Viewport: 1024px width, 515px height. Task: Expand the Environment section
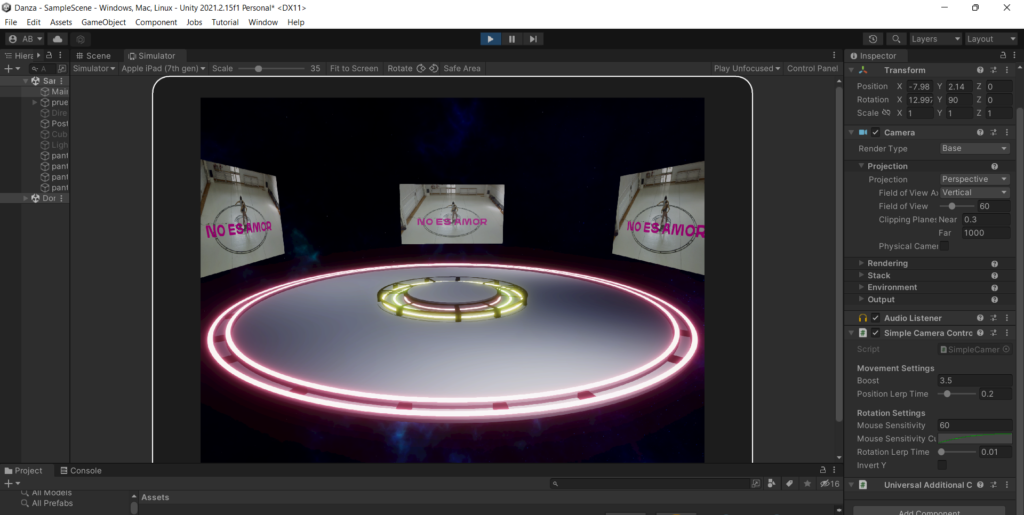point(862,287)
